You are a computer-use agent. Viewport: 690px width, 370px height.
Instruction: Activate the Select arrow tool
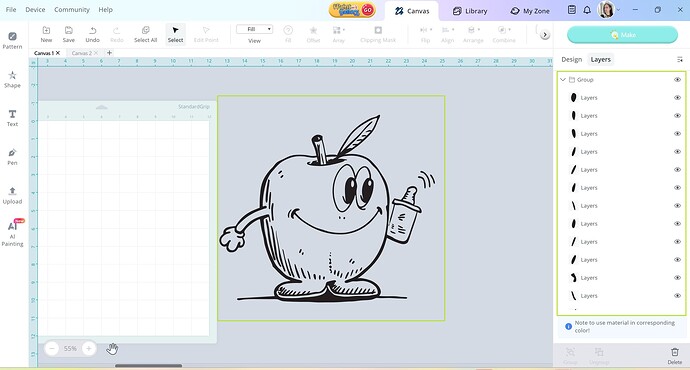coord(175,34)
